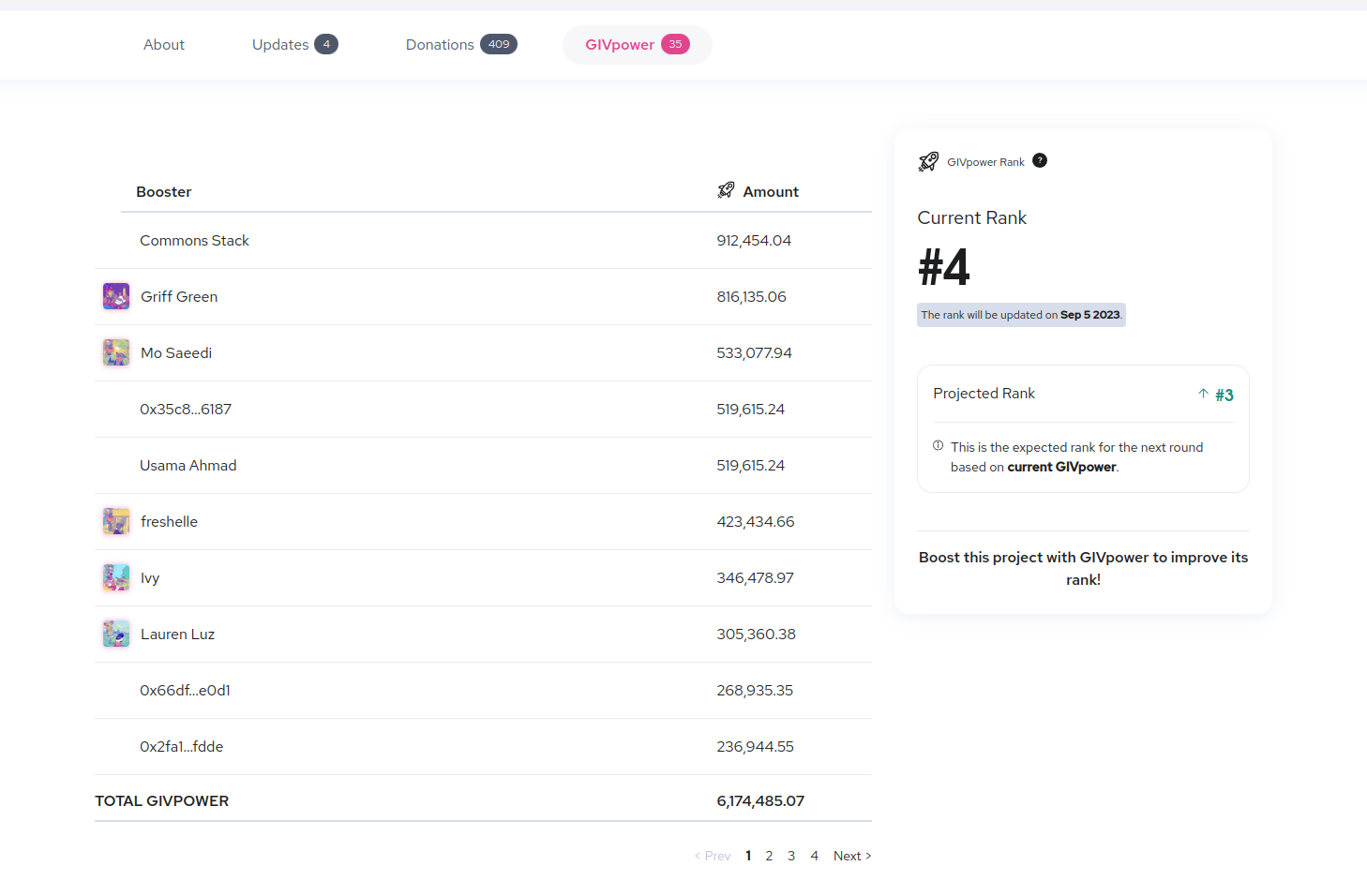Click the Prev pagination link
Screen dimensions: 1367x896
[713, 856]
